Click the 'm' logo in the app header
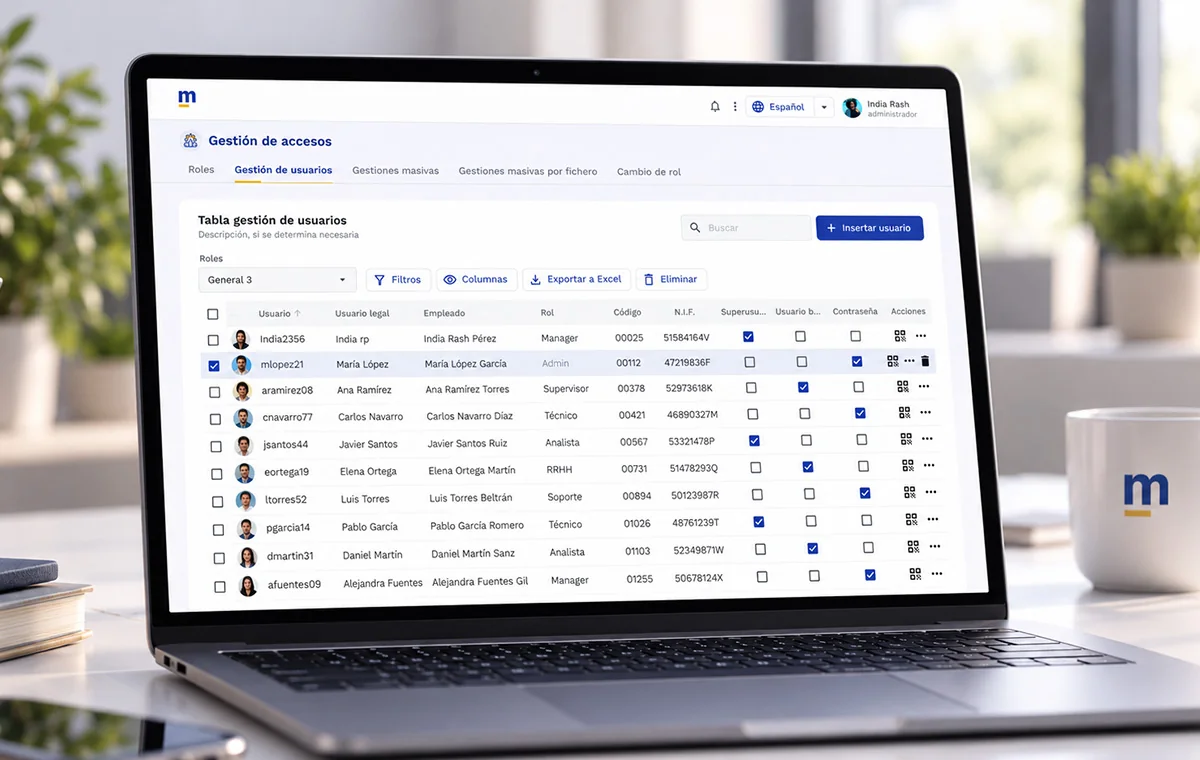The width and height of the screenshot is (1200, 760). tap(186, 98)
